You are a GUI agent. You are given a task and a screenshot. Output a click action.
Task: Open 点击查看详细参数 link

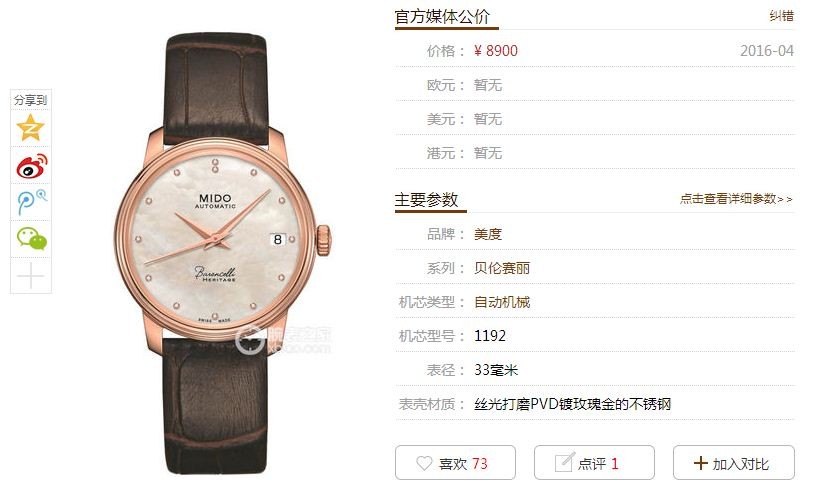736,199
